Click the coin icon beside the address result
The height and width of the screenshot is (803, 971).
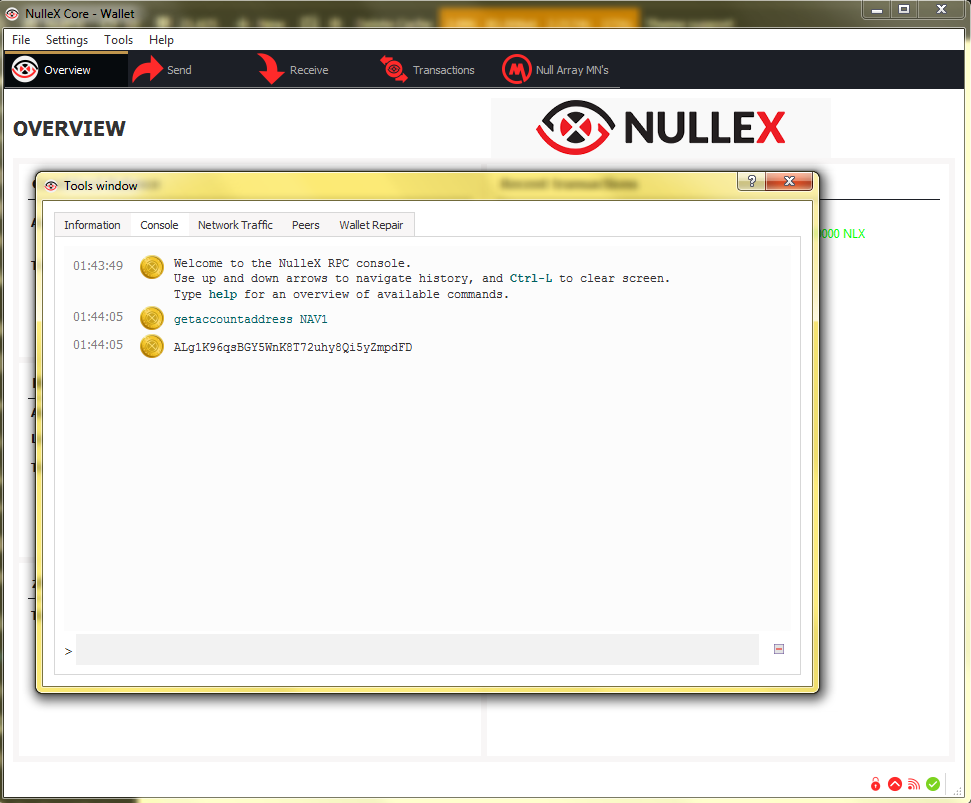pos(152,346)
